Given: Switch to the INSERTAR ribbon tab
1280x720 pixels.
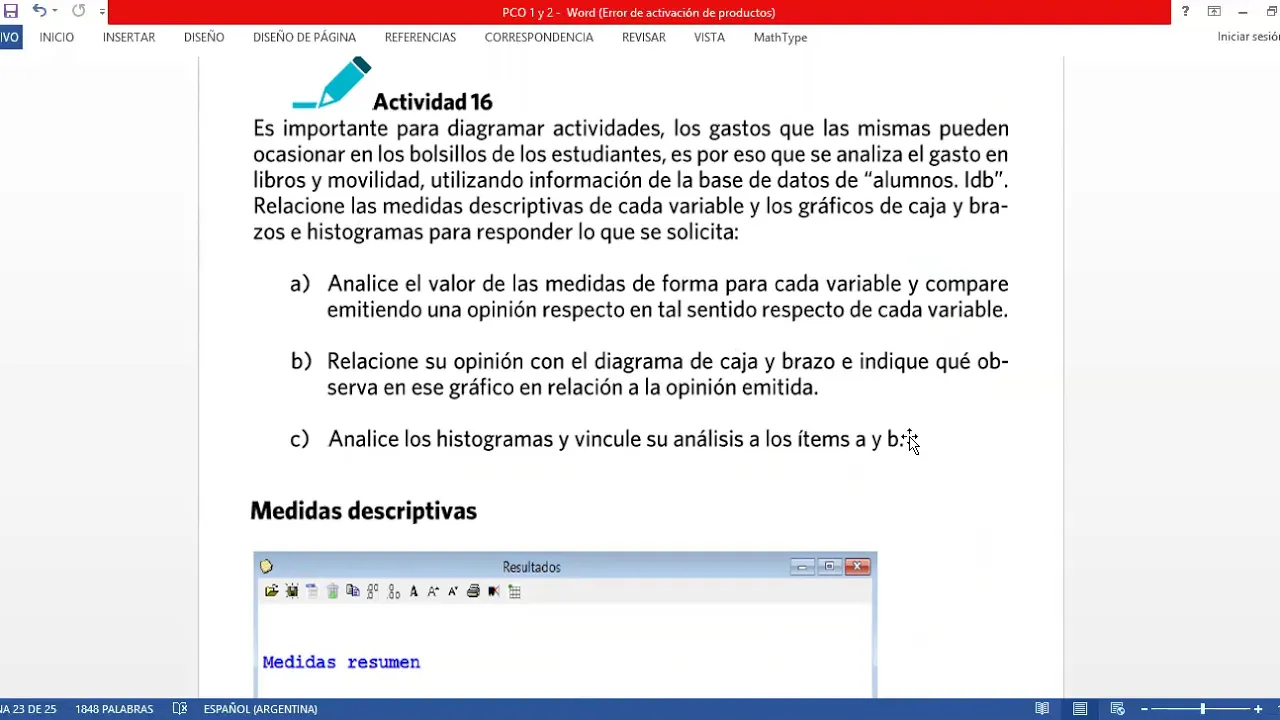Looking at the screenshot, I should click(129, 37).
